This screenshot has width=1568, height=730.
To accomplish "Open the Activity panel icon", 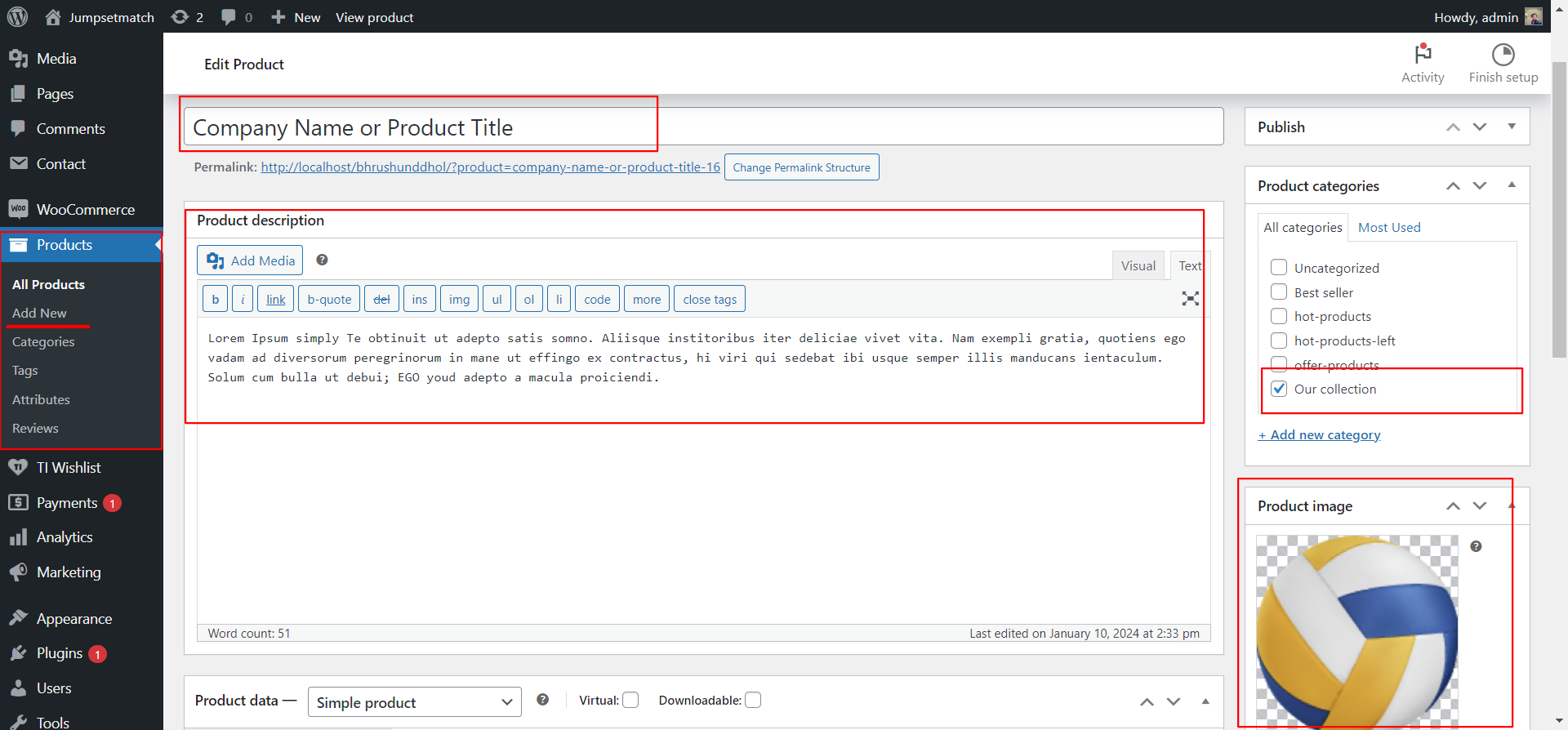I will [x=1423, y=55].
